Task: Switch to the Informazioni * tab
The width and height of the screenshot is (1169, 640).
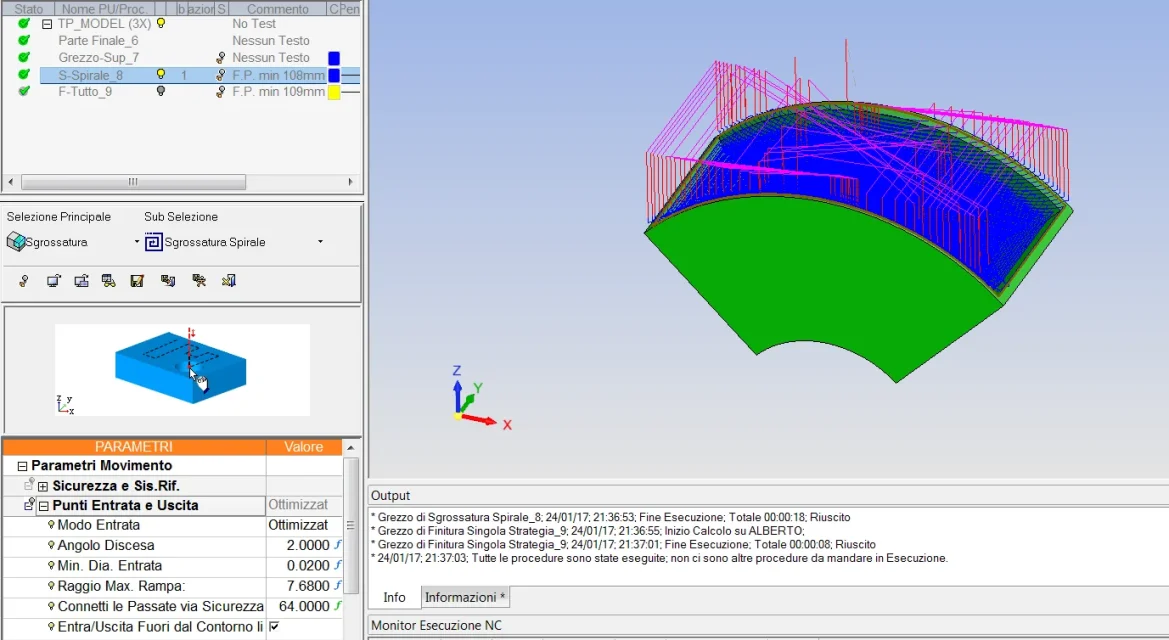Action: (465, 597)
